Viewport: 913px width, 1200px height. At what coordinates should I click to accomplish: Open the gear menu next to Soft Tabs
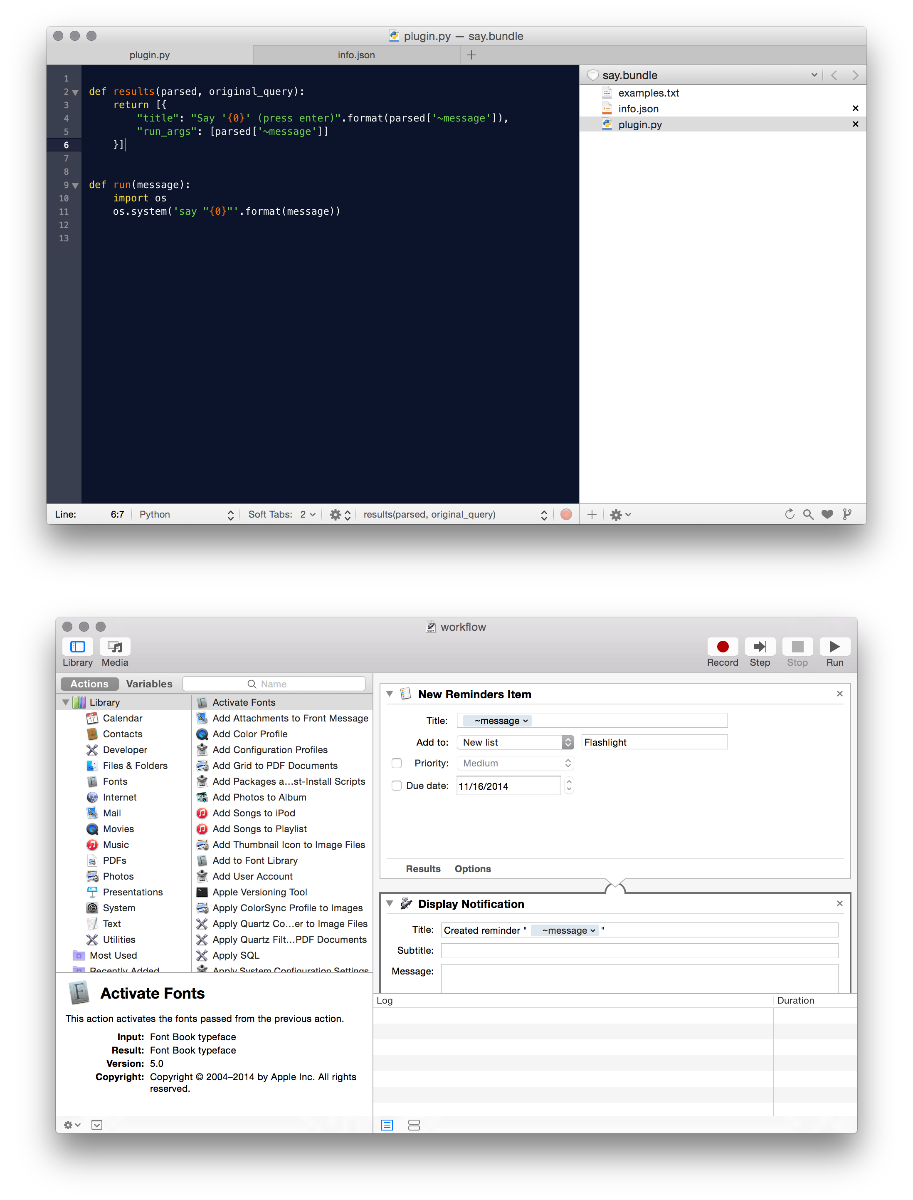pyautogui.click(x=334, y=514)
